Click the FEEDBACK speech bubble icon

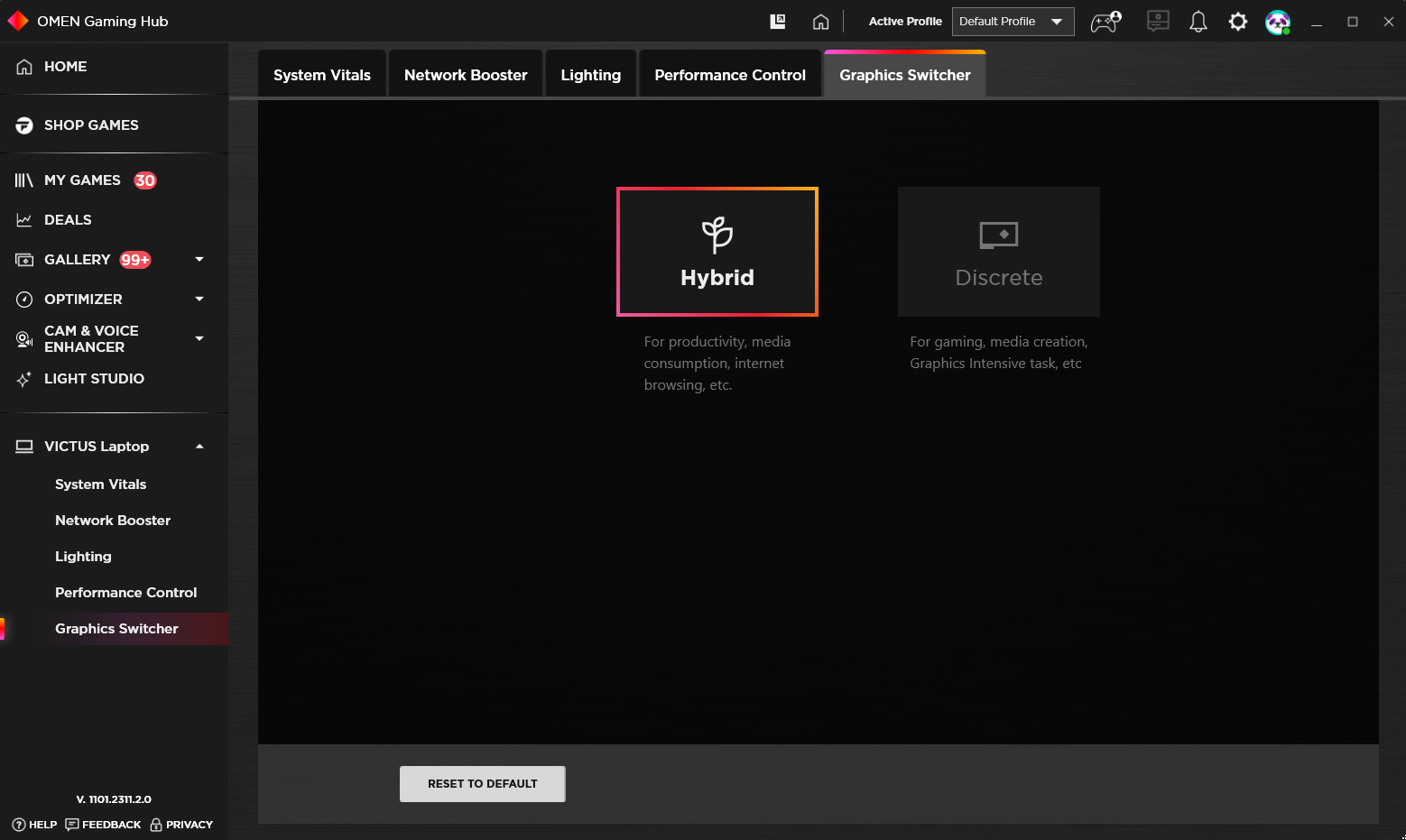(x=72, y=825)
